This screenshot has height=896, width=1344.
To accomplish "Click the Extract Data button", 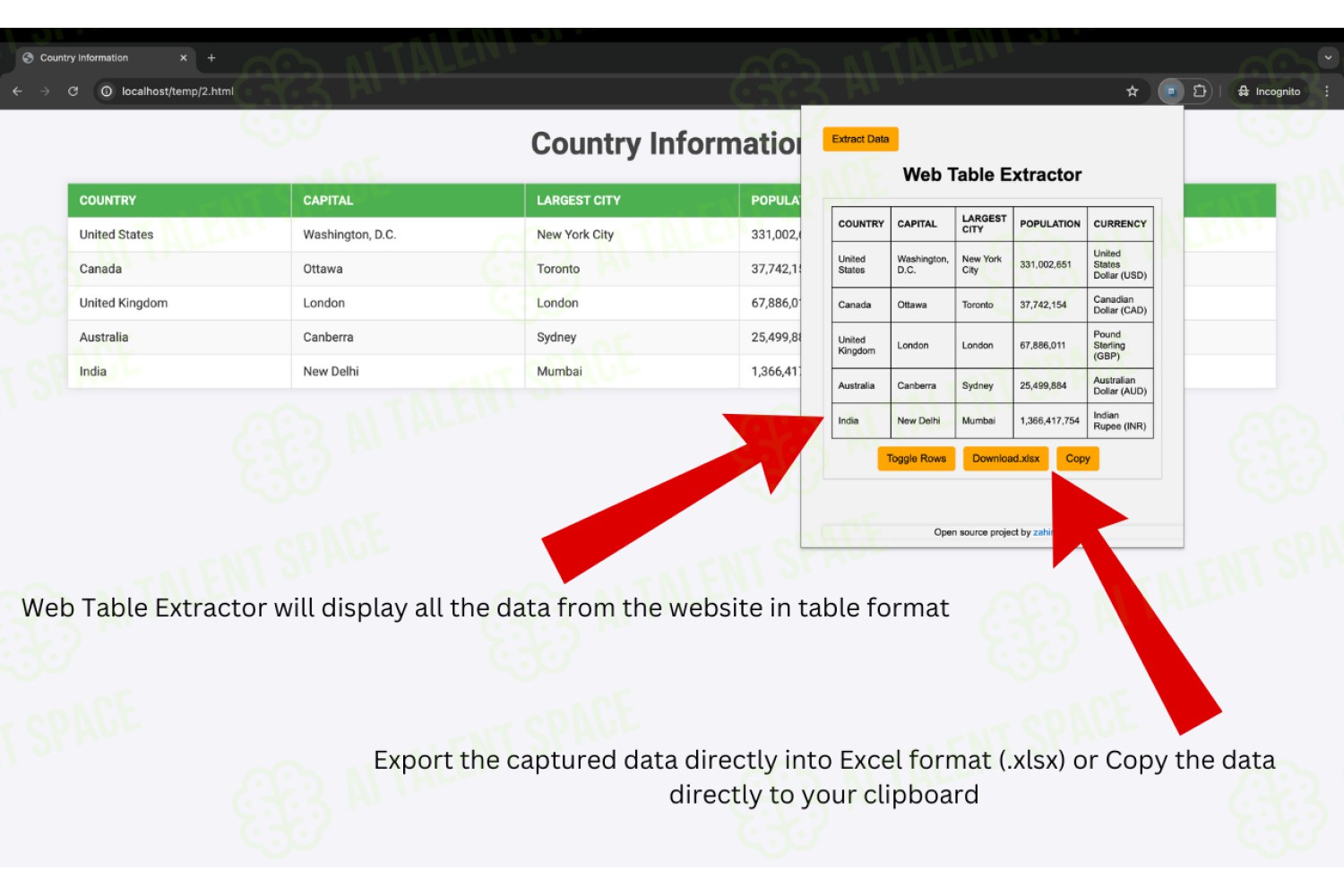I will point(860,139).
